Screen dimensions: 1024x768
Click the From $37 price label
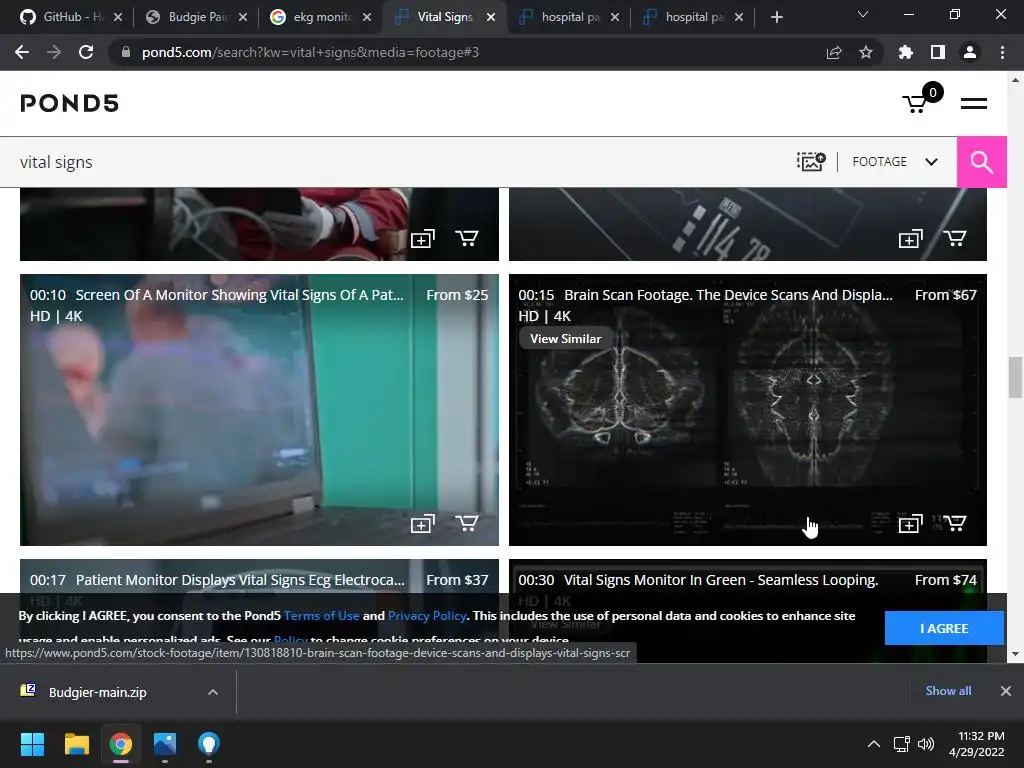457,580
